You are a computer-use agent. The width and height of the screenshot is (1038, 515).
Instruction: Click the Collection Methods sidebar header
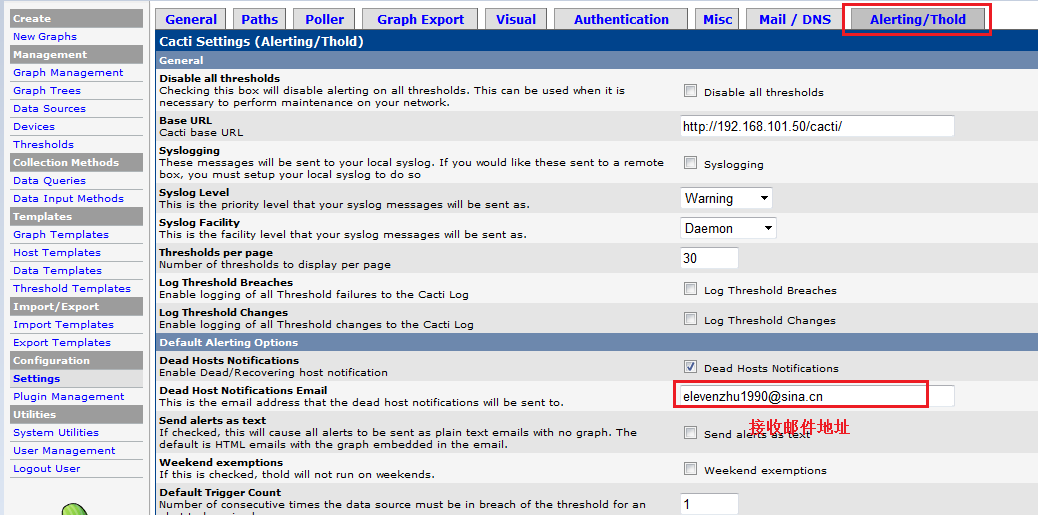coord(76,162)
